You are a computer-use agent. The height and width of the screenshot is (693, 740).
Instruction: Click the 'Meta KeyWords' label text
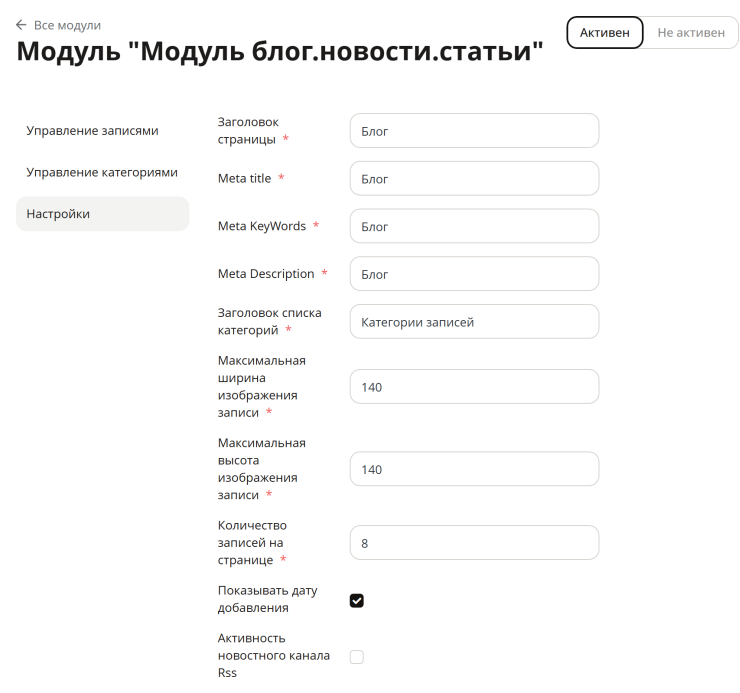262,226
